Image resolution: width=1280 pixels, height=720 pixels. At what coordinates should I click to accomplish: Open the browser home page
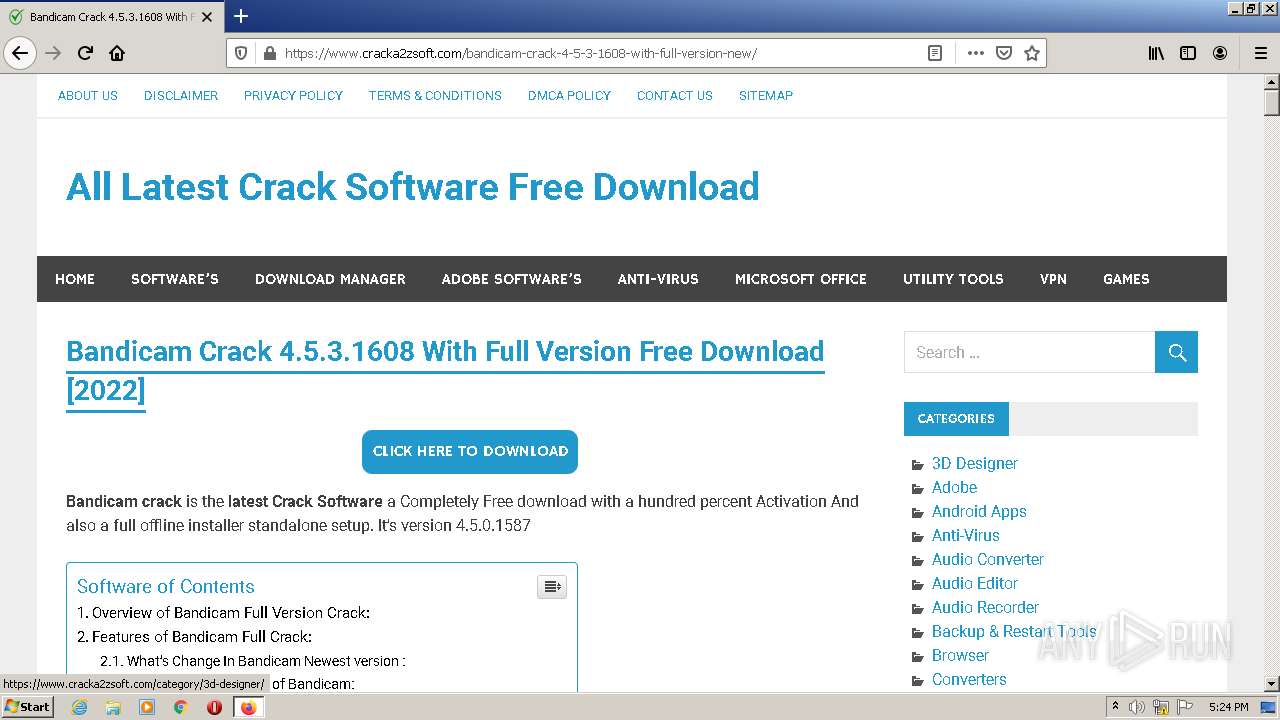pyautogui.click(x=117, y=53)
